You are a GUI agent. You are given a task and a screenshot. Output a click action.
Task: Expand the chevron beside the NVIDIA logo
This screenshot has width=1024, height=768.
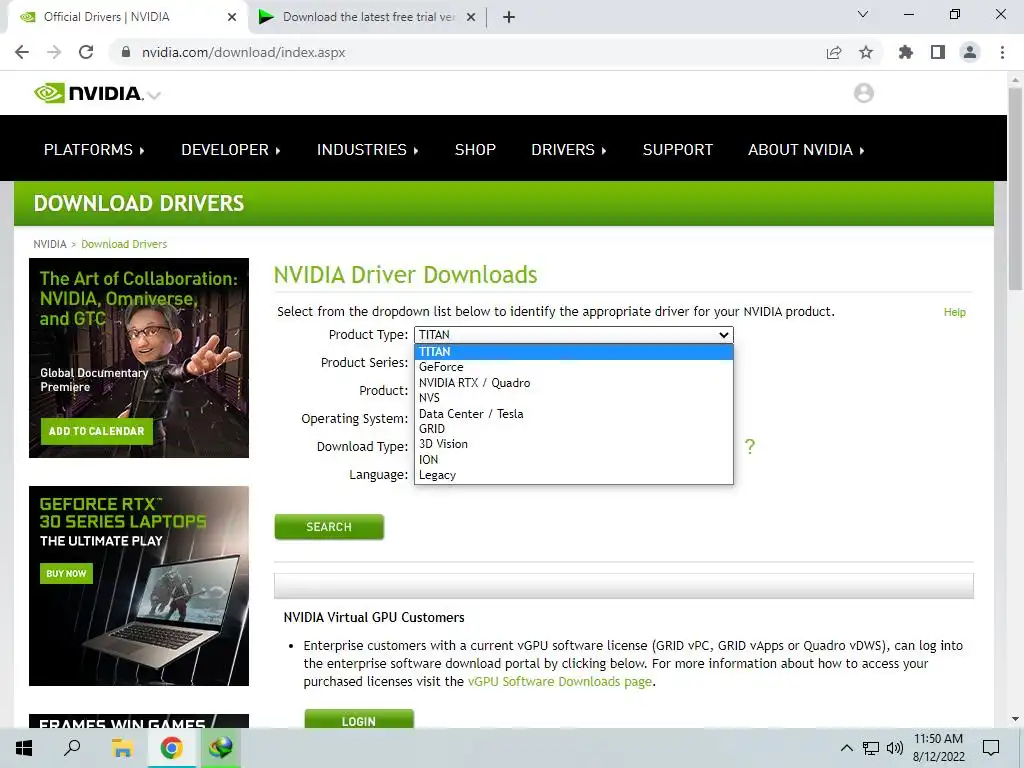pos(154,95)
